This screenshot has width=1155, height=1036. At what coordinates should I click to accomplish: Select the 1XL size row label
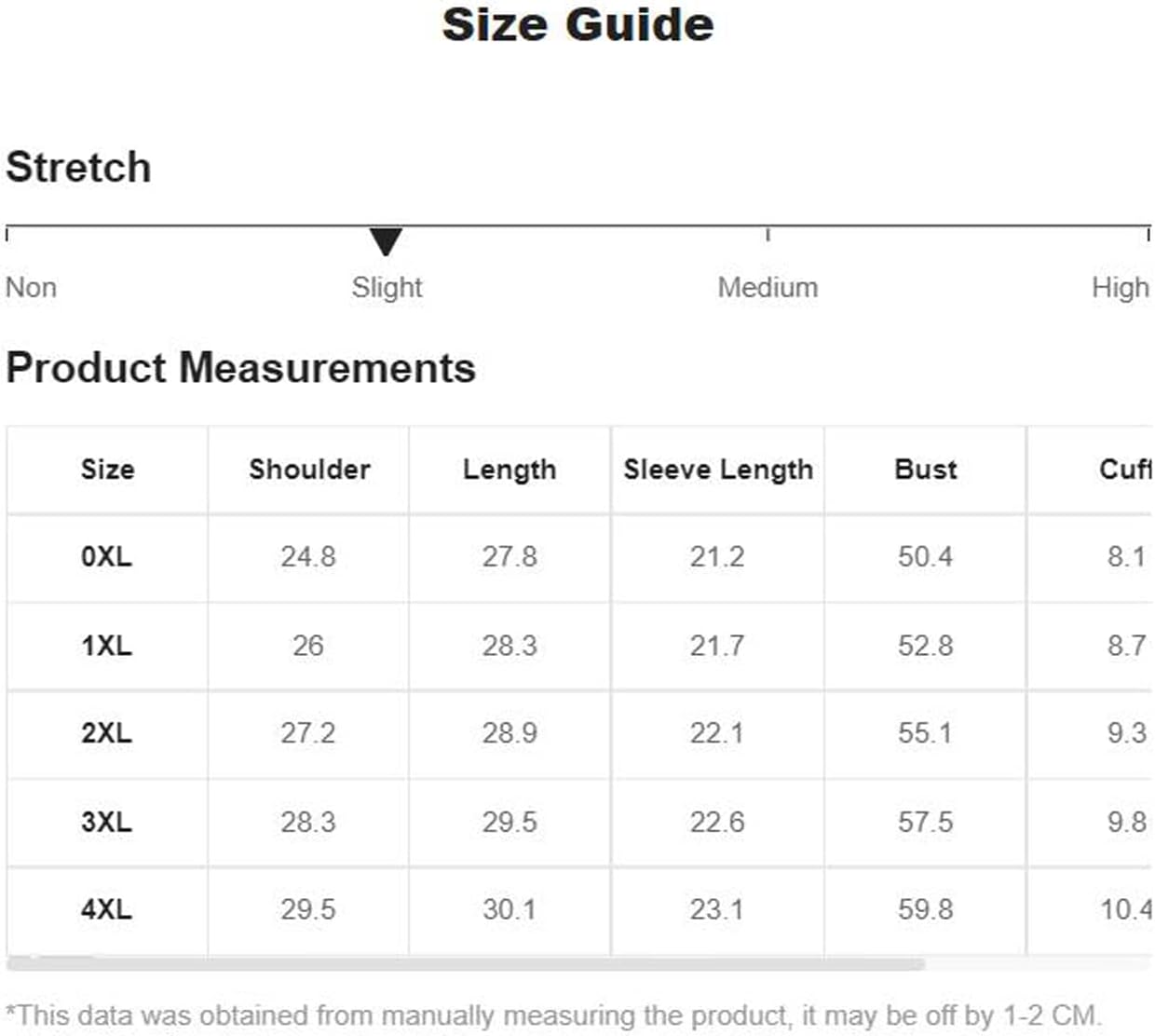click(x=106, y=645)
